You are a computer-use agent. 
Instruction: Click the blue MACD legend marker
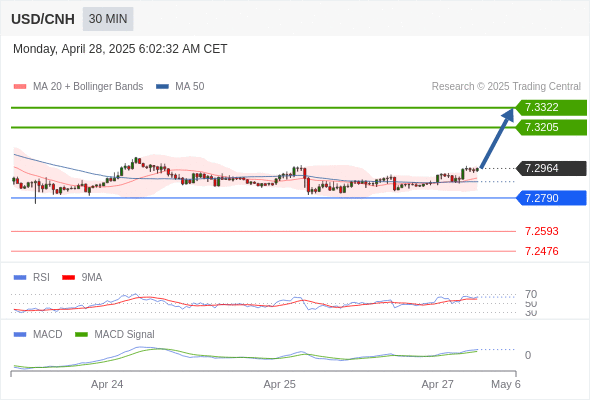tap(20, 335)
